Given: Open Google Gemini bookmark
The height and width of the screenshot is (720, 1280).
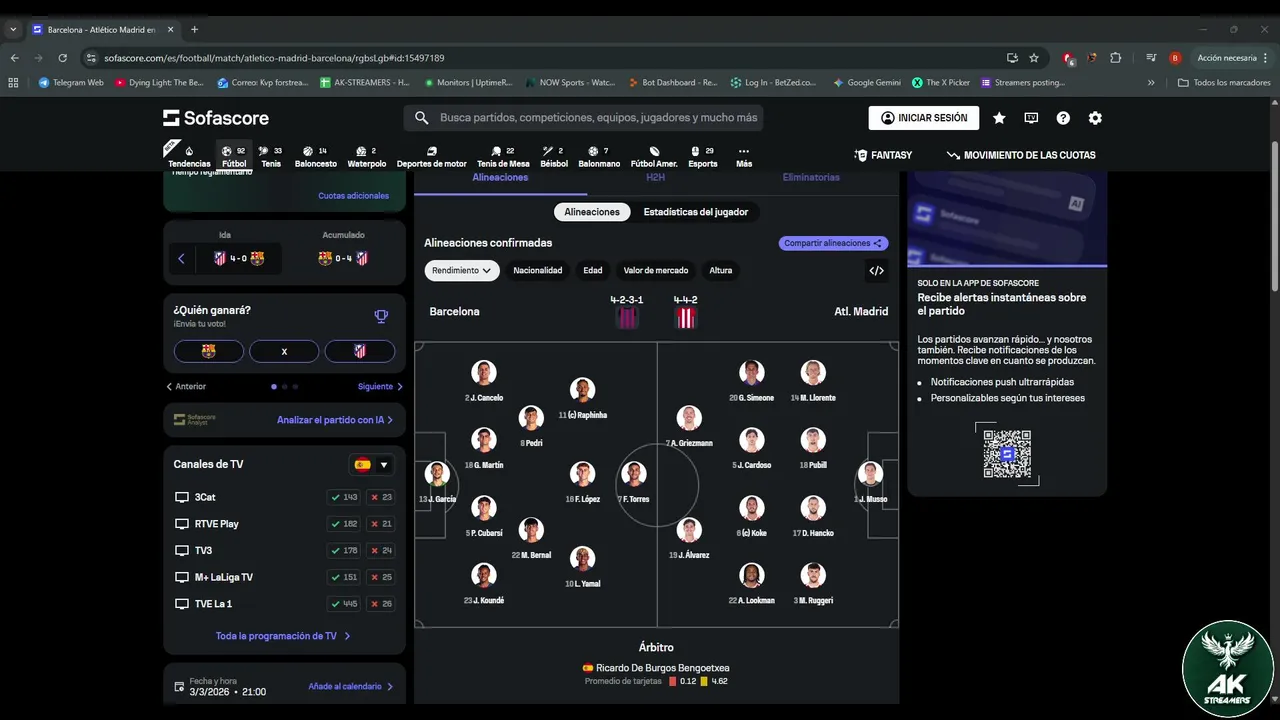Looking at the screenshot, I should (x=867, y=83).
